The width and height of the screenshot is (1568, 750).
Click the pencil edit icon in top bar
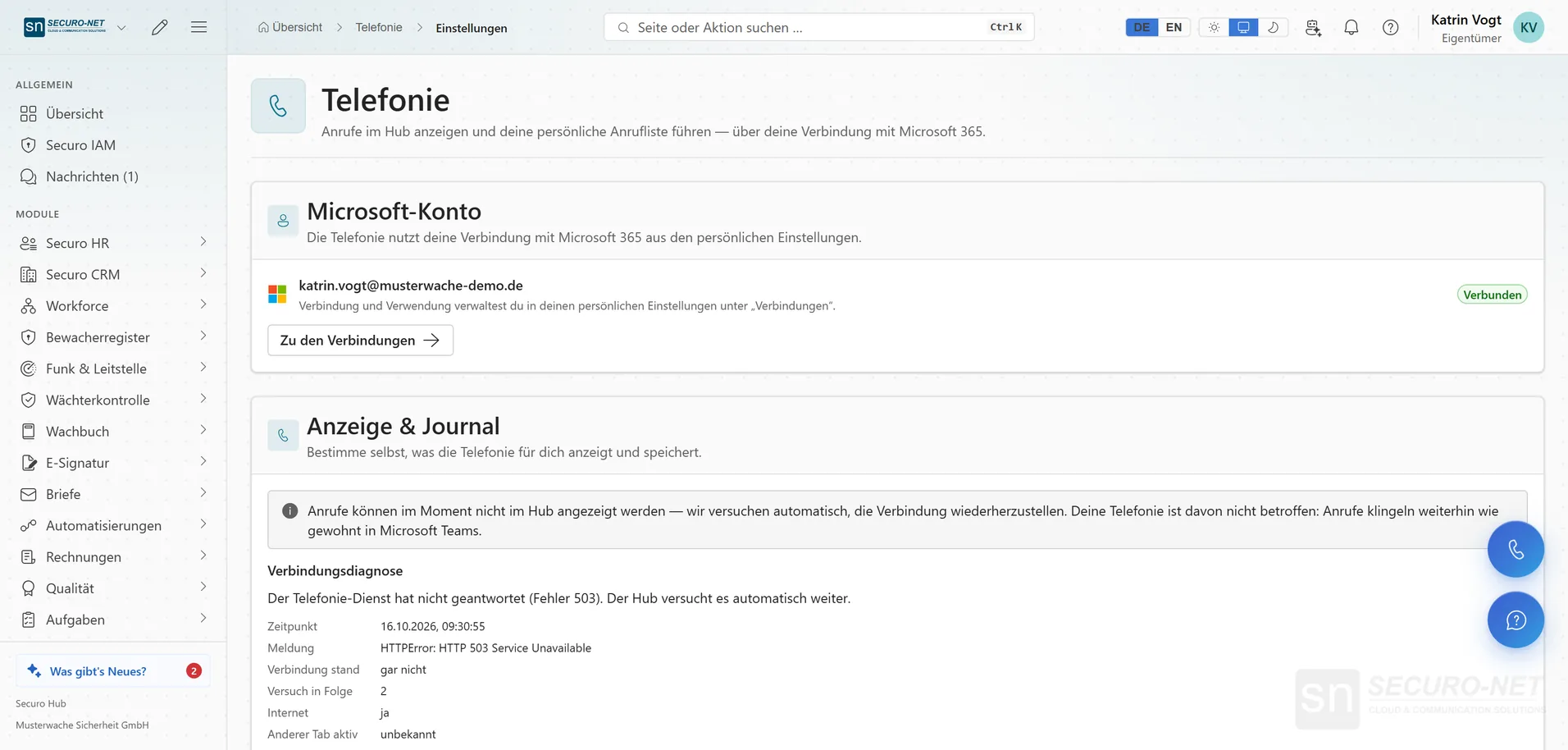coord(160,27)
